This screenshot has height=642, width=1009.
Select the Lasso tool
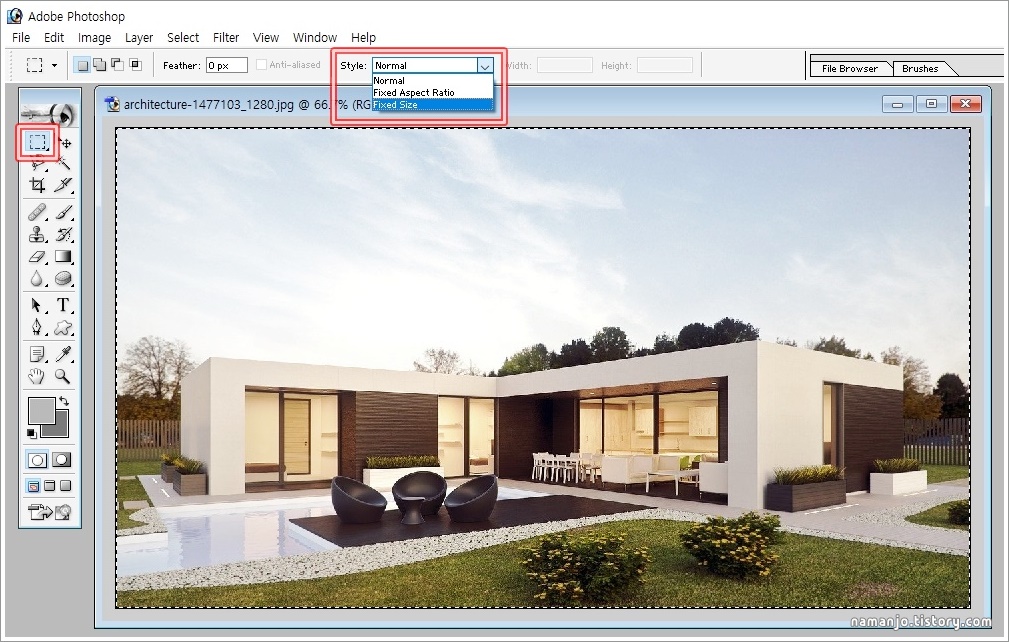[37, 163]
